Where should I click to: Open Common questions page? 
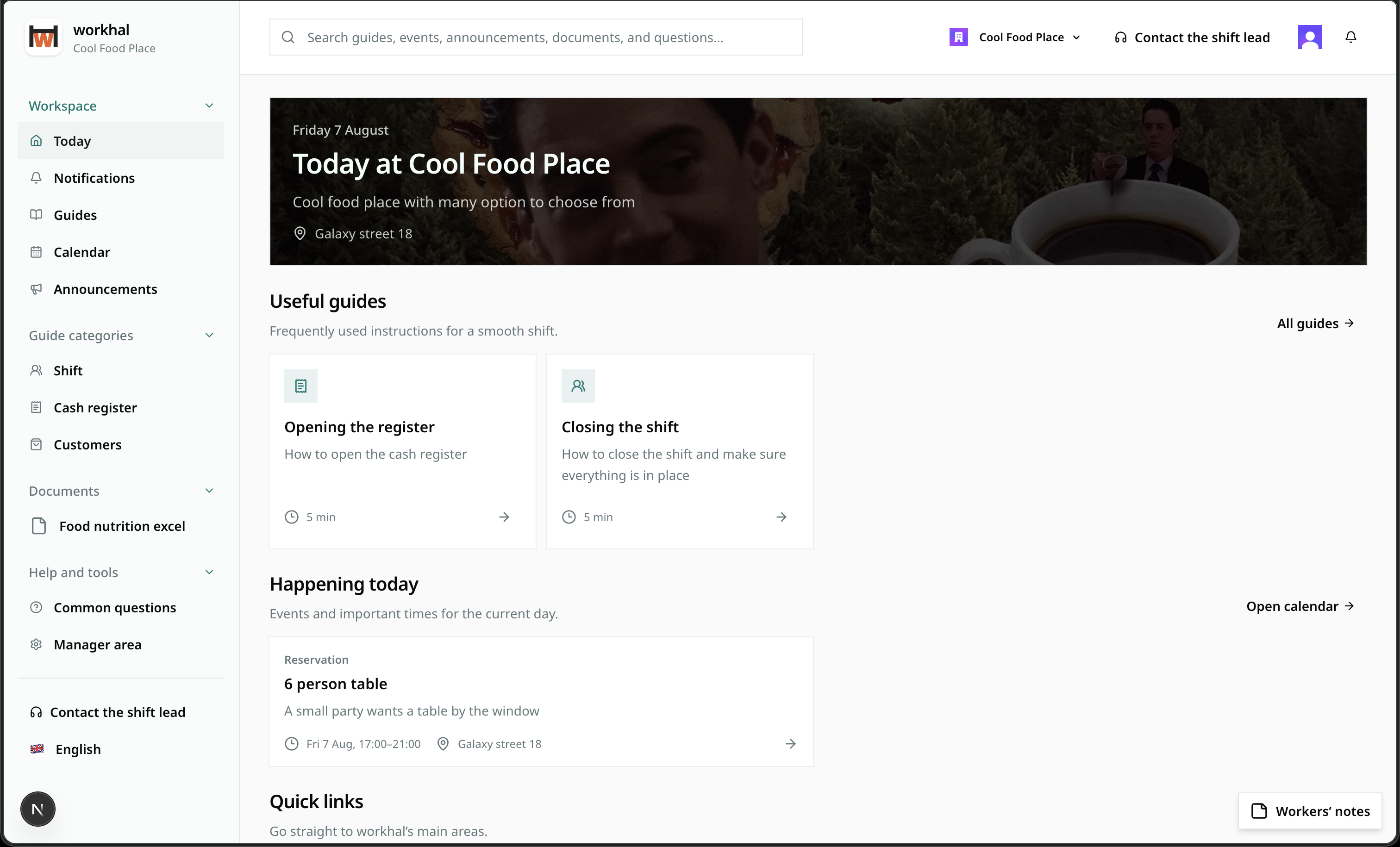point(120,607)
